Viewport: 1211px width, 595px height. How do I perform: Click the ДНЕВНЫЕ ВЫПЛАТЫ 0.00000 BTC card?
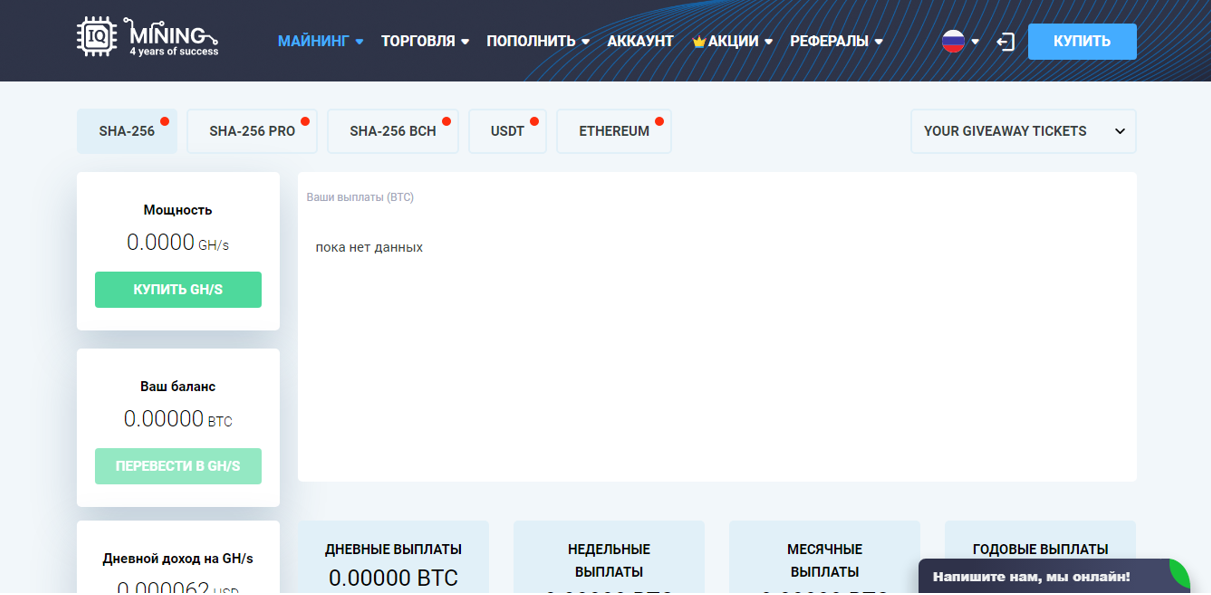[393, 557]
